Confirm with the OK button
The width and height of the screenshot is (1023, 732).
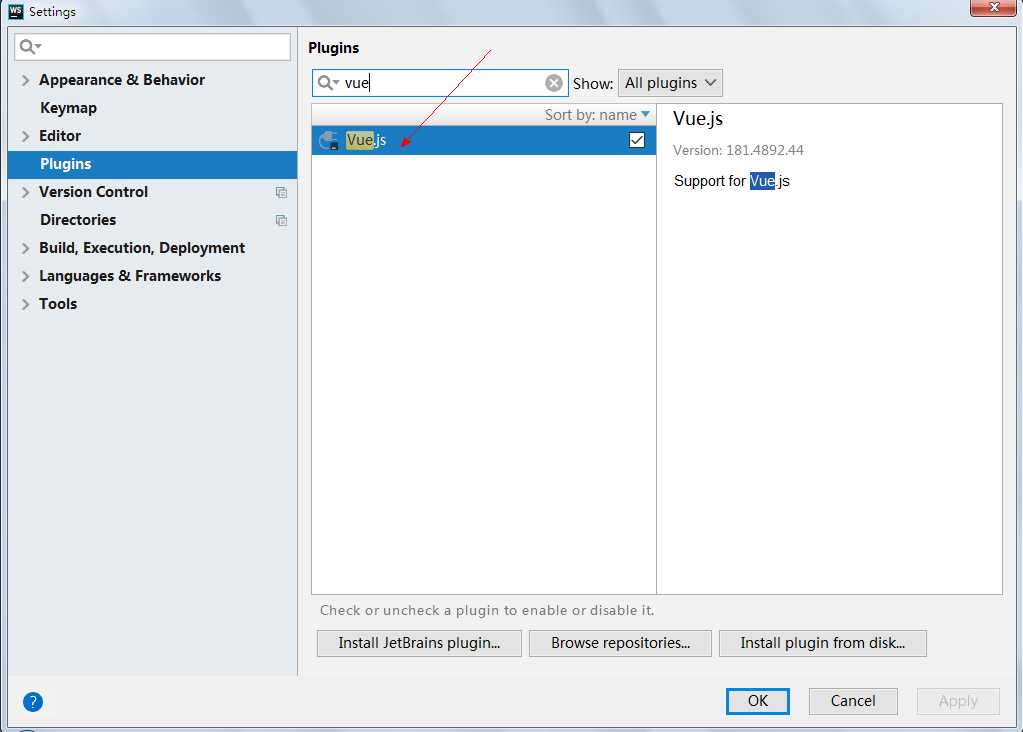click(757, 701)
